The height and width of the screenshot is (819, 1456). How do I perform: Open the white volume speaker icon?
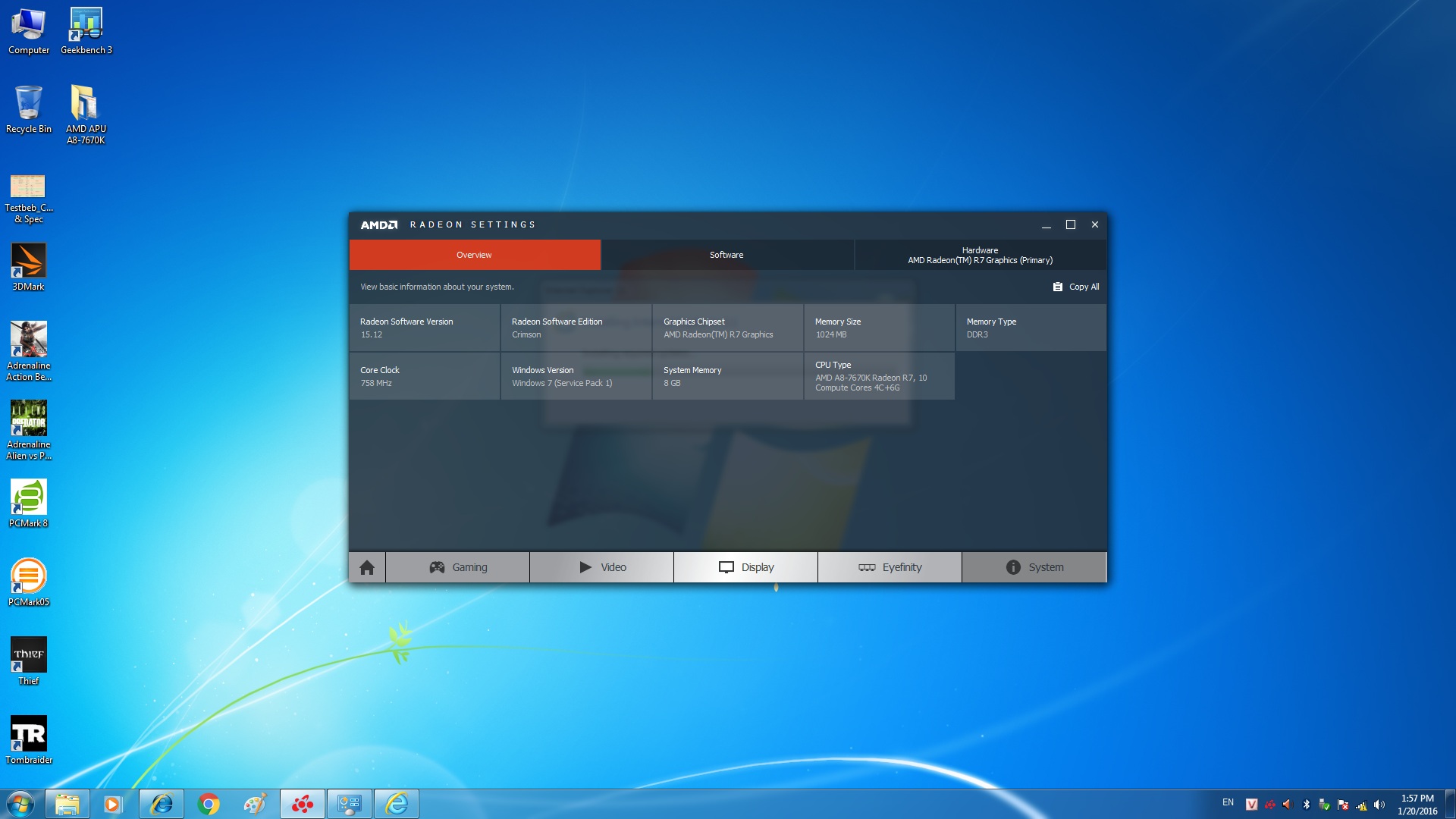[1379, 805]
